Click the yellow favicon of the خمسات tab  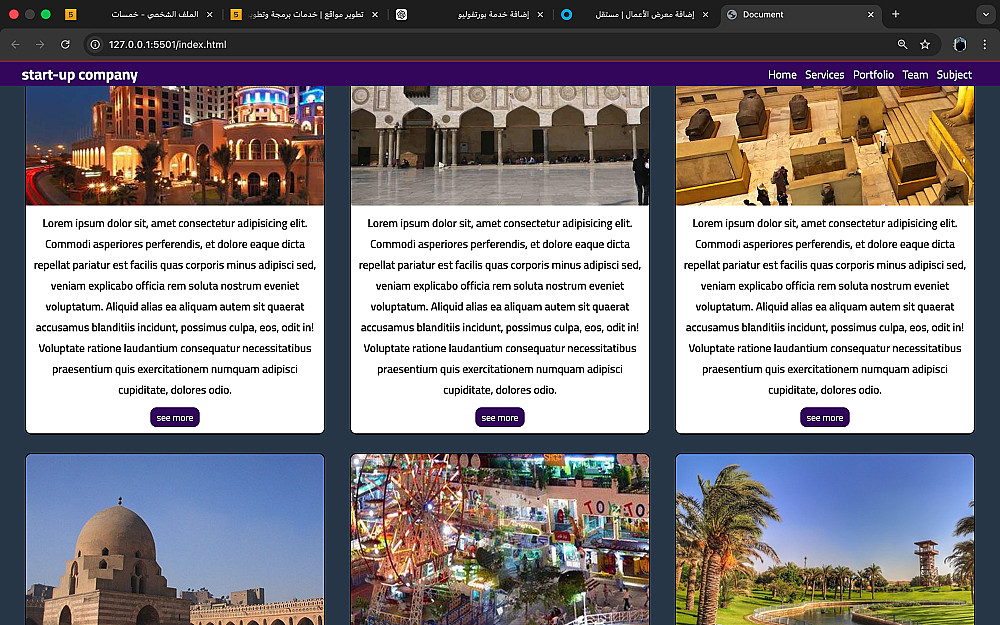coord(71,14)
